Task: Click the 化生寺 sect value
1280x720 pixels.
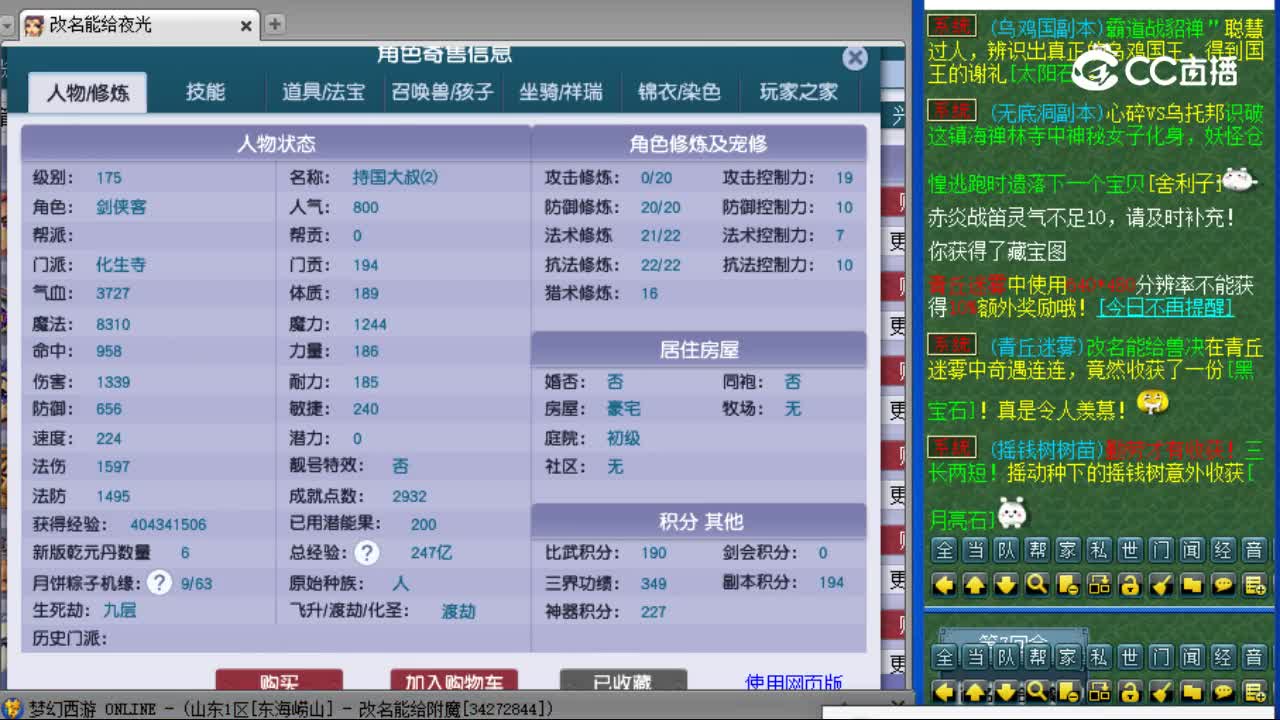Action: click(x=121, y=265)
